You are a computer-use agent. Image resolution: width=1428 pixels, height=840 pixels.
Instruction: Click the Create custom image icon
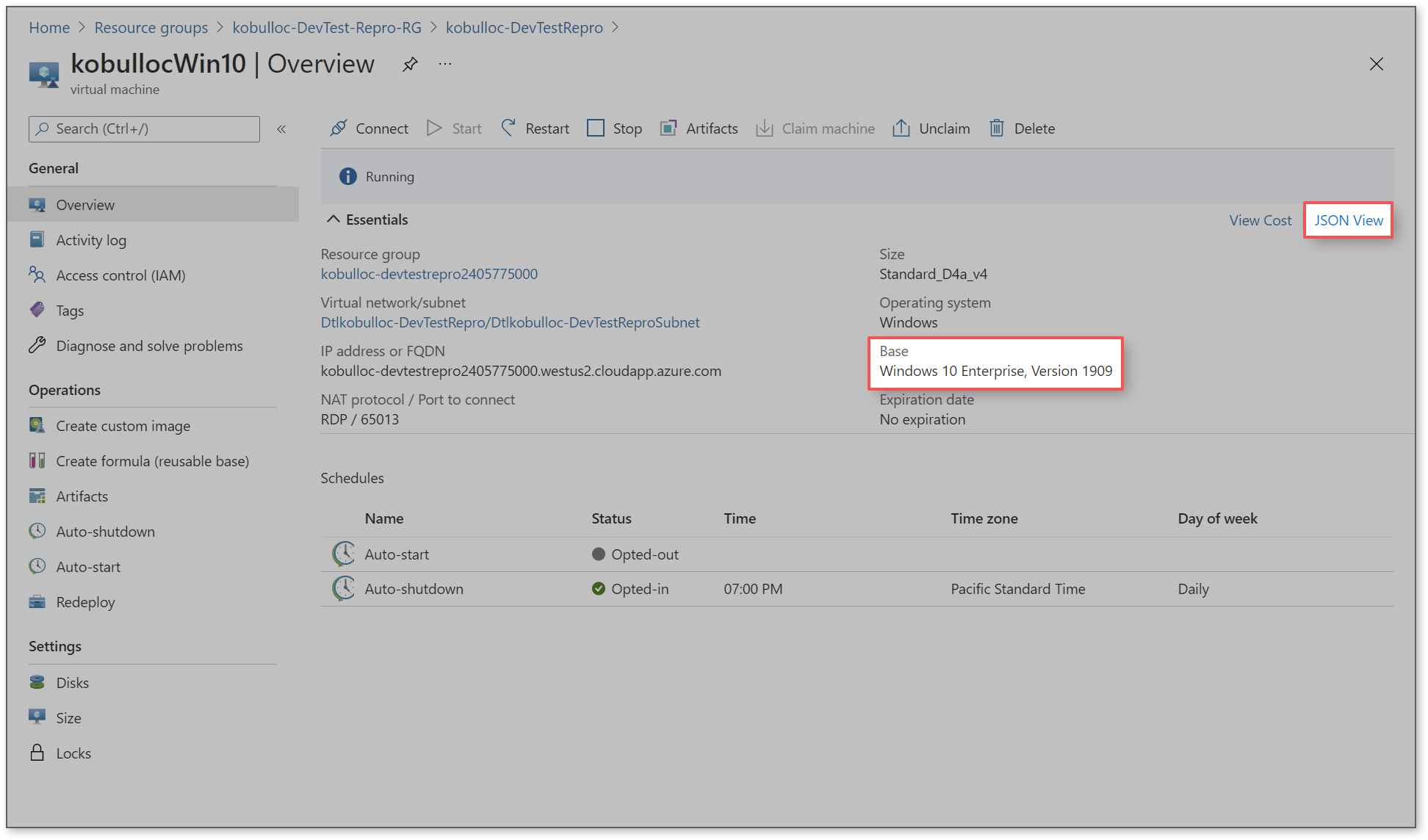[x=37, y=425]
